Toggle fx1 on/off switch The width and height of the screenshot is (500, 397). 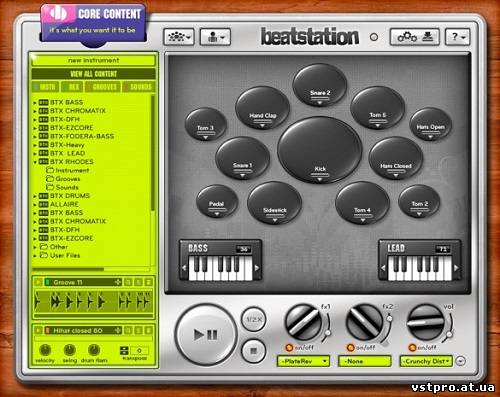point(289,348)
